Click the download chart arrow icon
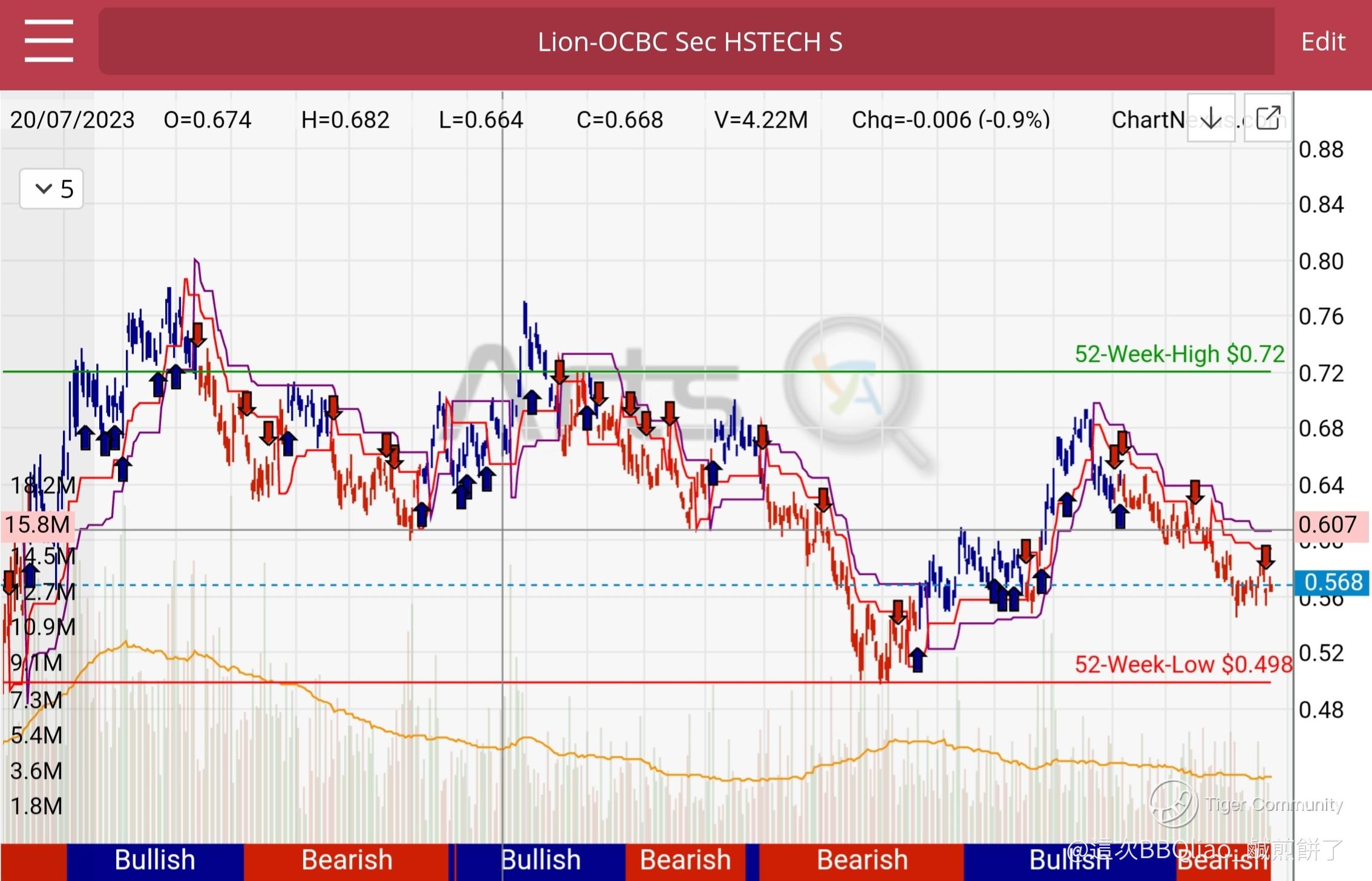This screenshot has height=881, width=1372. [x=1210, y=118]
